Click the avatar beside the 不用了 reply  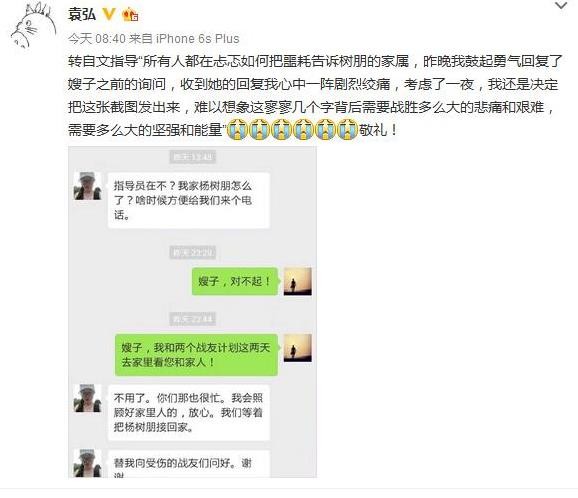(87, 398)
